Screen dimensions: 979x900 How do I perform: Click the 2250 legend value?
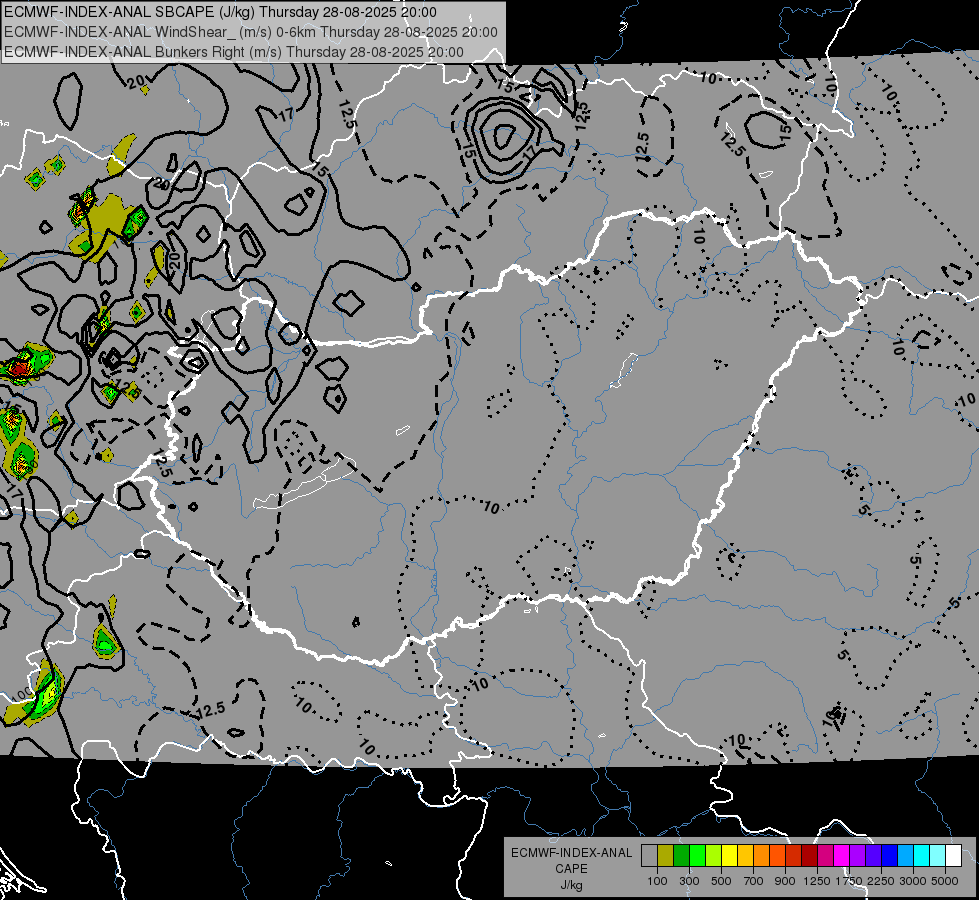(881, 881)
